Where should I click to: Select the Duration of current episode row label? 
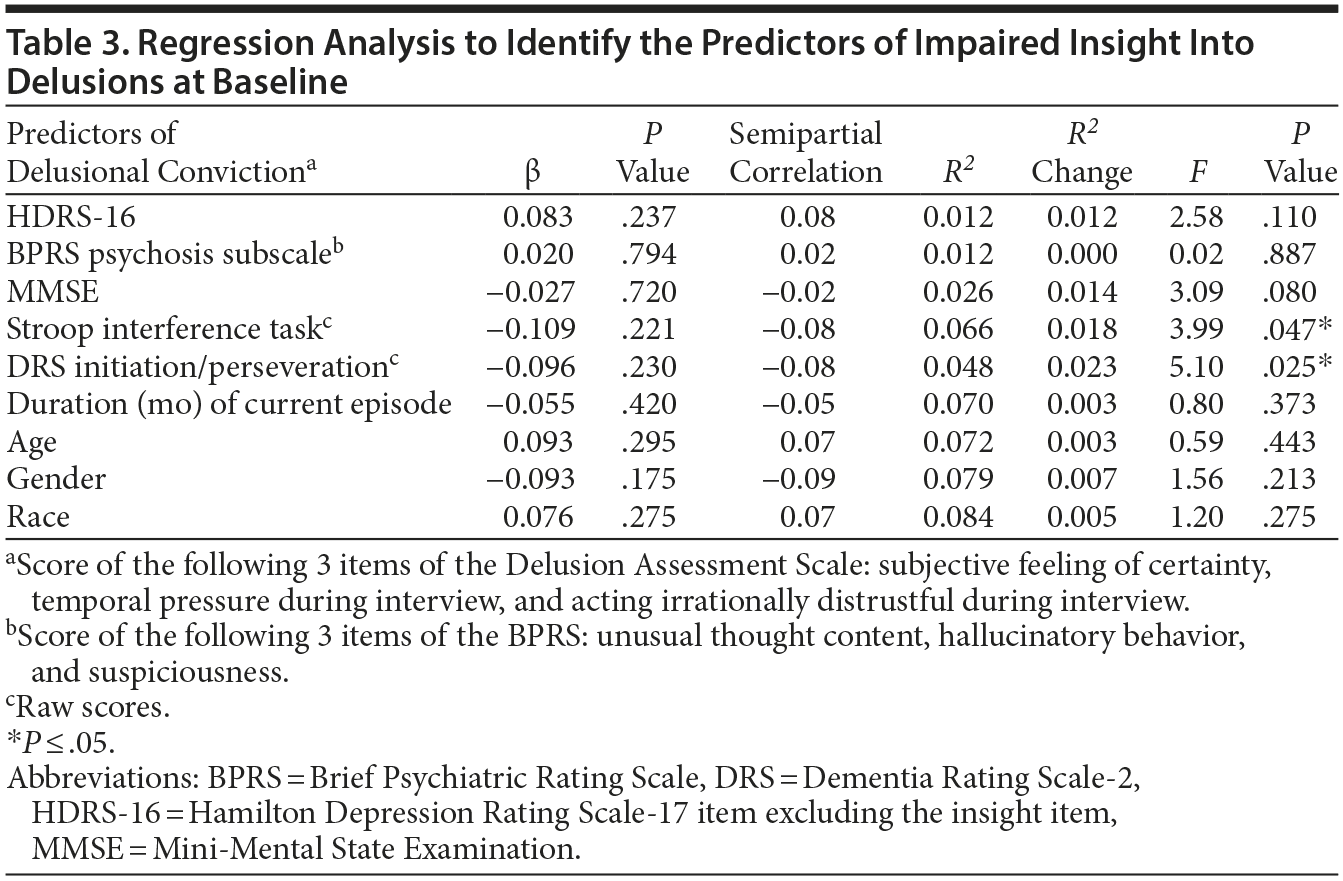coord(229,405)
